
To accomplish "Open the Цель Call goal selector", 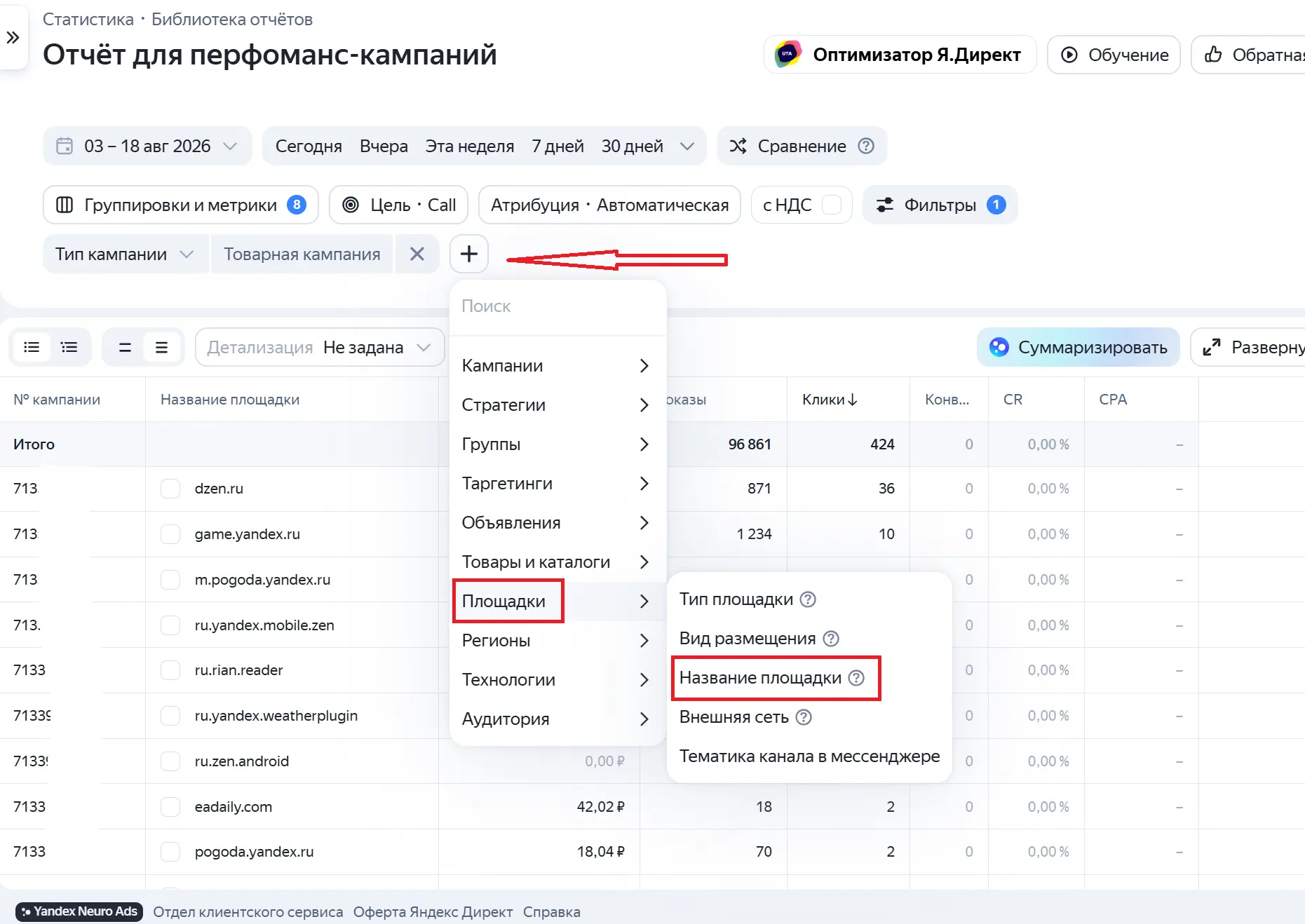I will pos(399,205).
